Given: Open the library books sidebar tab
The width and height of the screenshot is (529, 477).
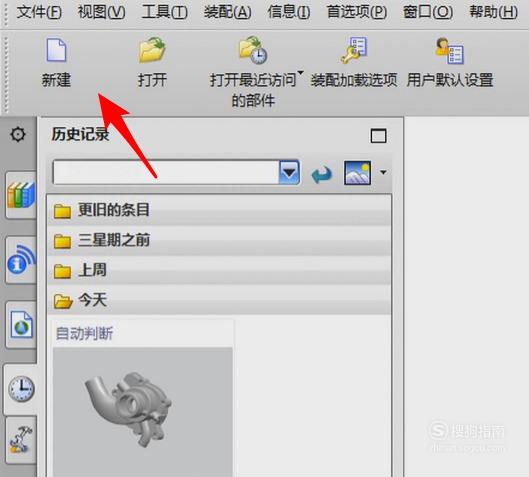Looking at the screenshot, I should pyautogui.click(x=21, y=195).
